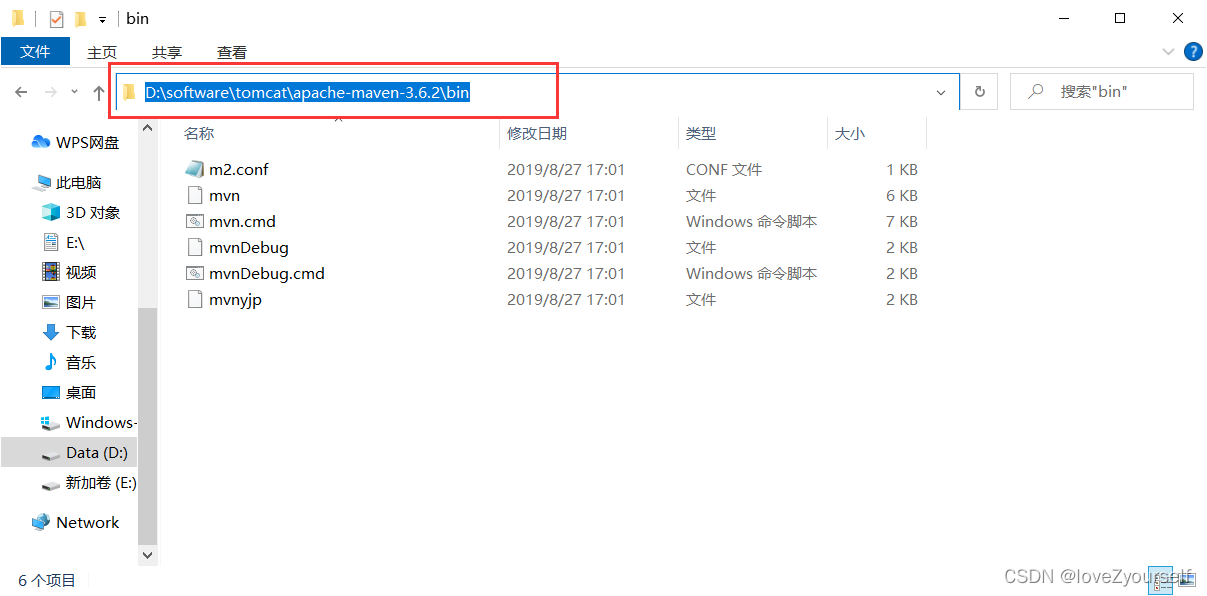
Task: Select the E:\ item in sidebar
Action: 76,242
